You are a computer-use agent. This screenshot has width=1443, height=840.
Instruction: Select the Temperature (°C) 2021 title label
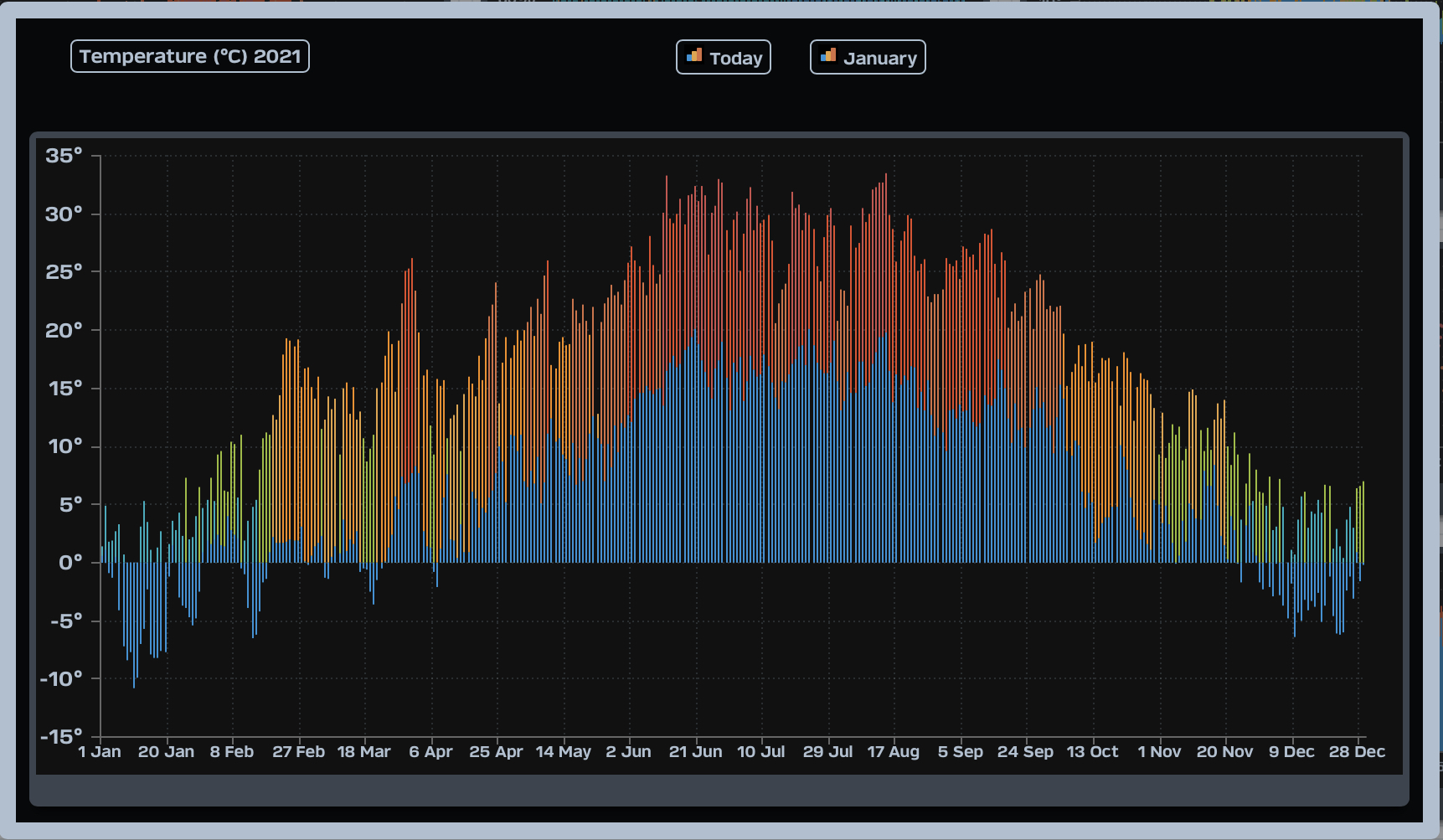coord(190,56)
